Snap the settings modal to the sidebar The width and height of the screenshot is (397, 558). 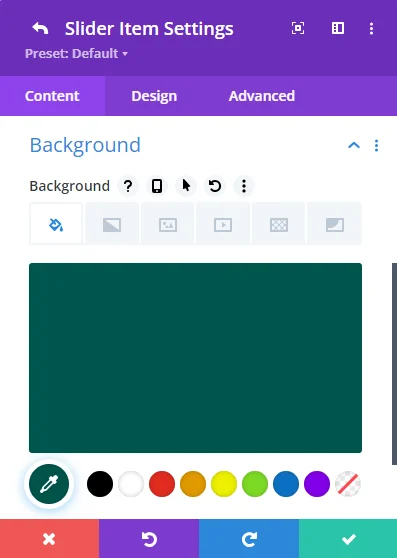(338, 28)
